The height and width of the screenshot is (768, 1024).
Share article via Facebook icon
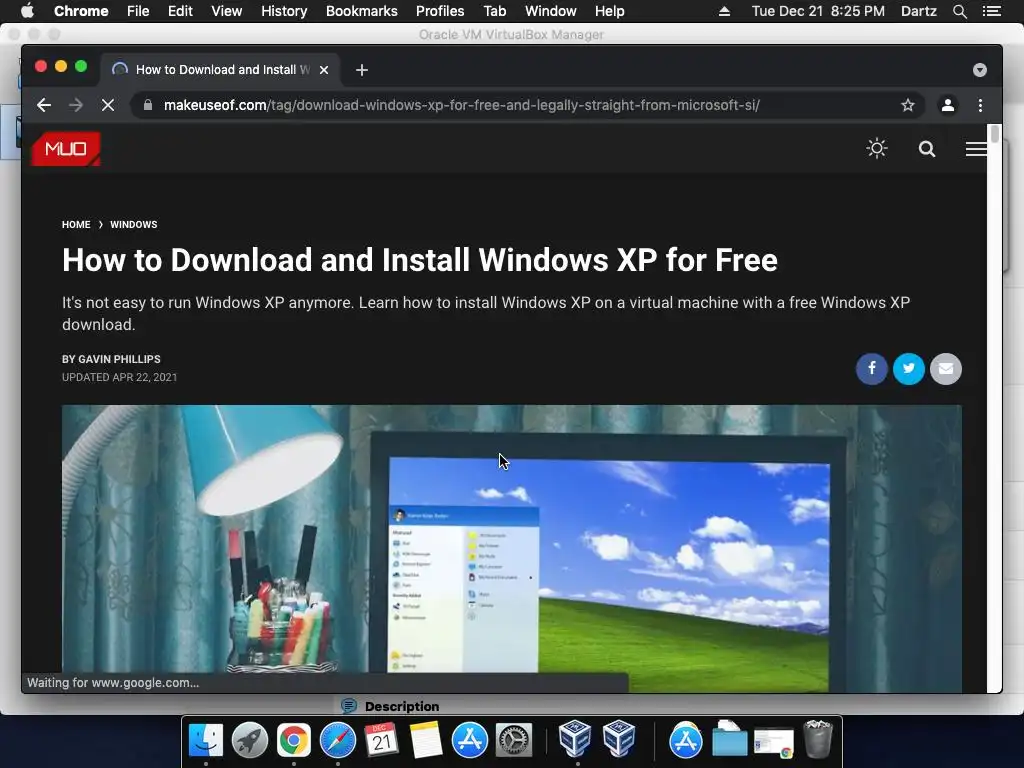pos(871,369)
